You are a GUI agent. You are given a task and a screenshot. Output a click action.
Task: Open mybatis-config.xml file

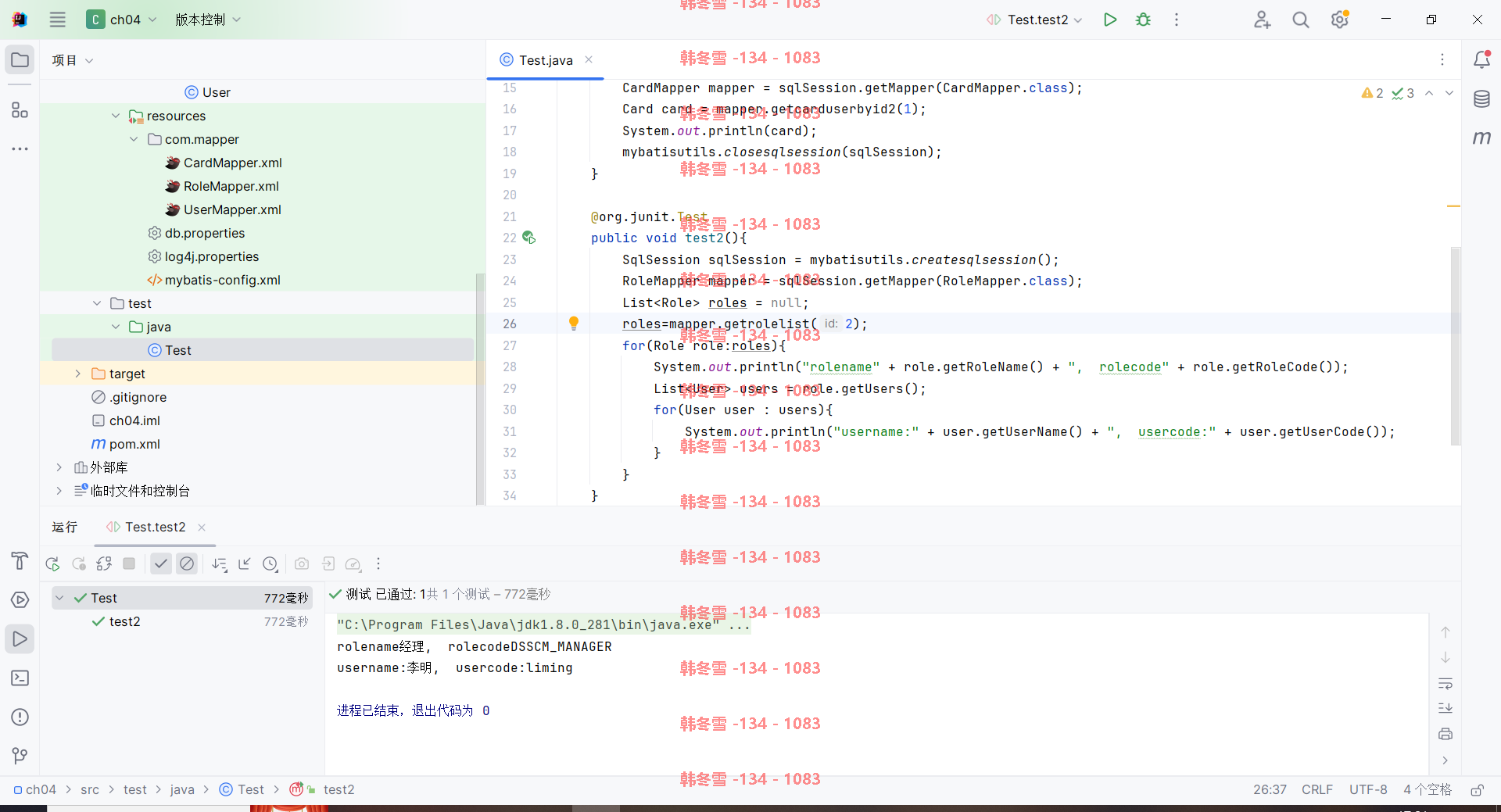(213, 280)
